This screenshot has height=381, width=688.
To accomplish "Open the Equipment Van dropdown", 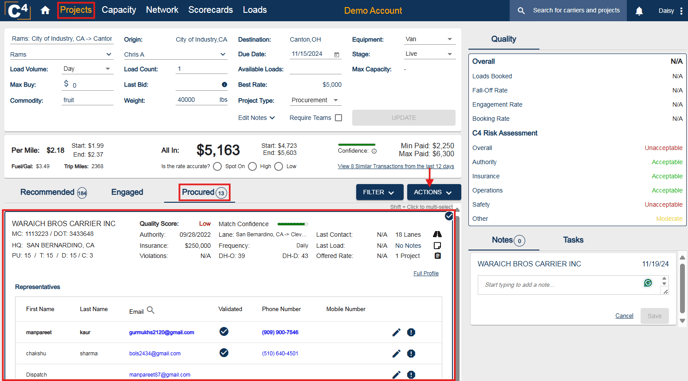I will pyautogui.click(x=429, y=39).
